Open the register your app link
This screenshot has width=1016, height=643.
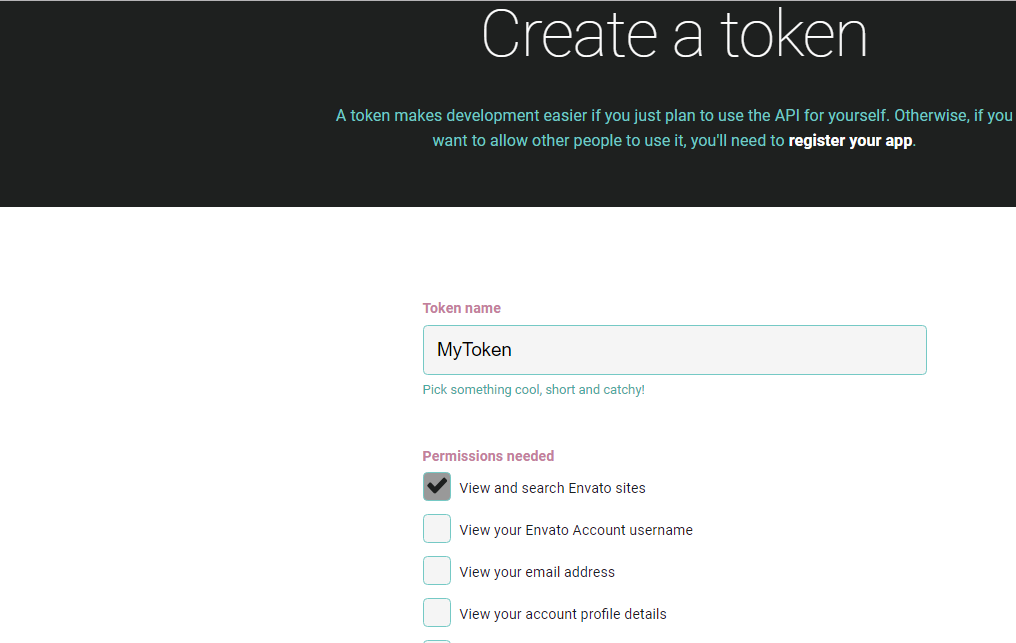850,141
